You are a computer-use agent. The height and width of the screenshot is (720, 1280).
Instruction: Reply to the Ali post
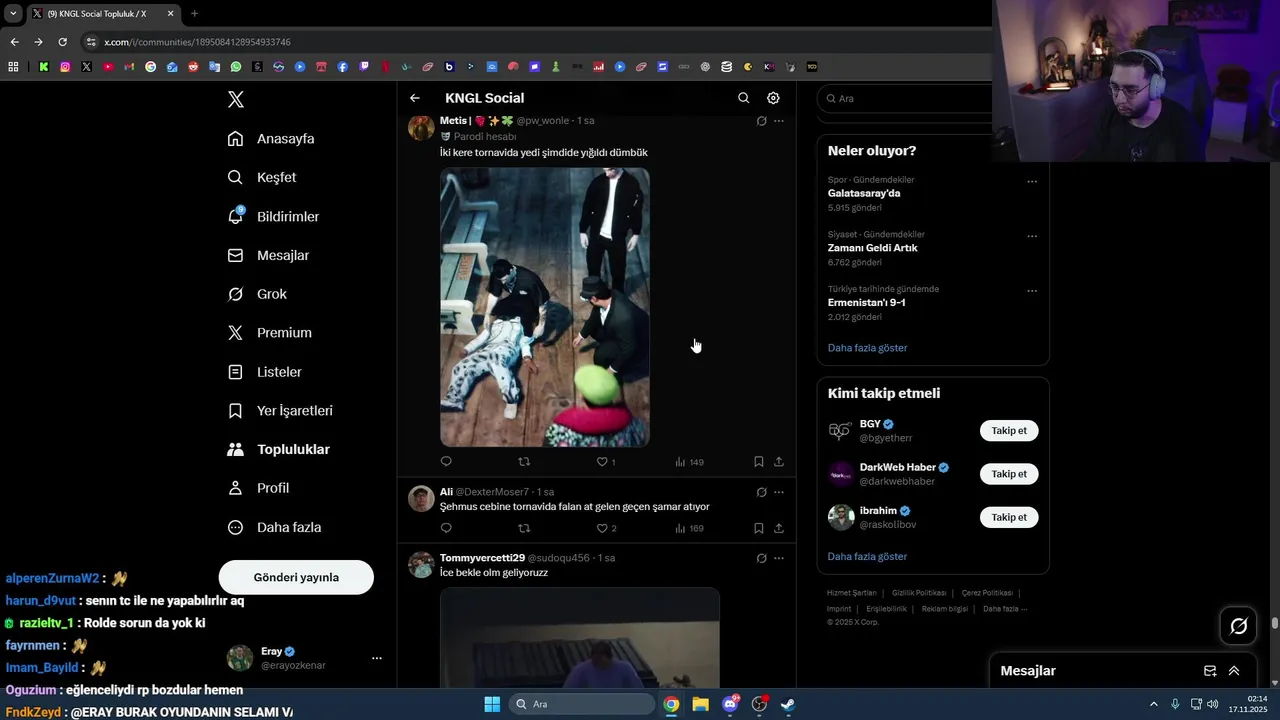(x=446, y=528)
